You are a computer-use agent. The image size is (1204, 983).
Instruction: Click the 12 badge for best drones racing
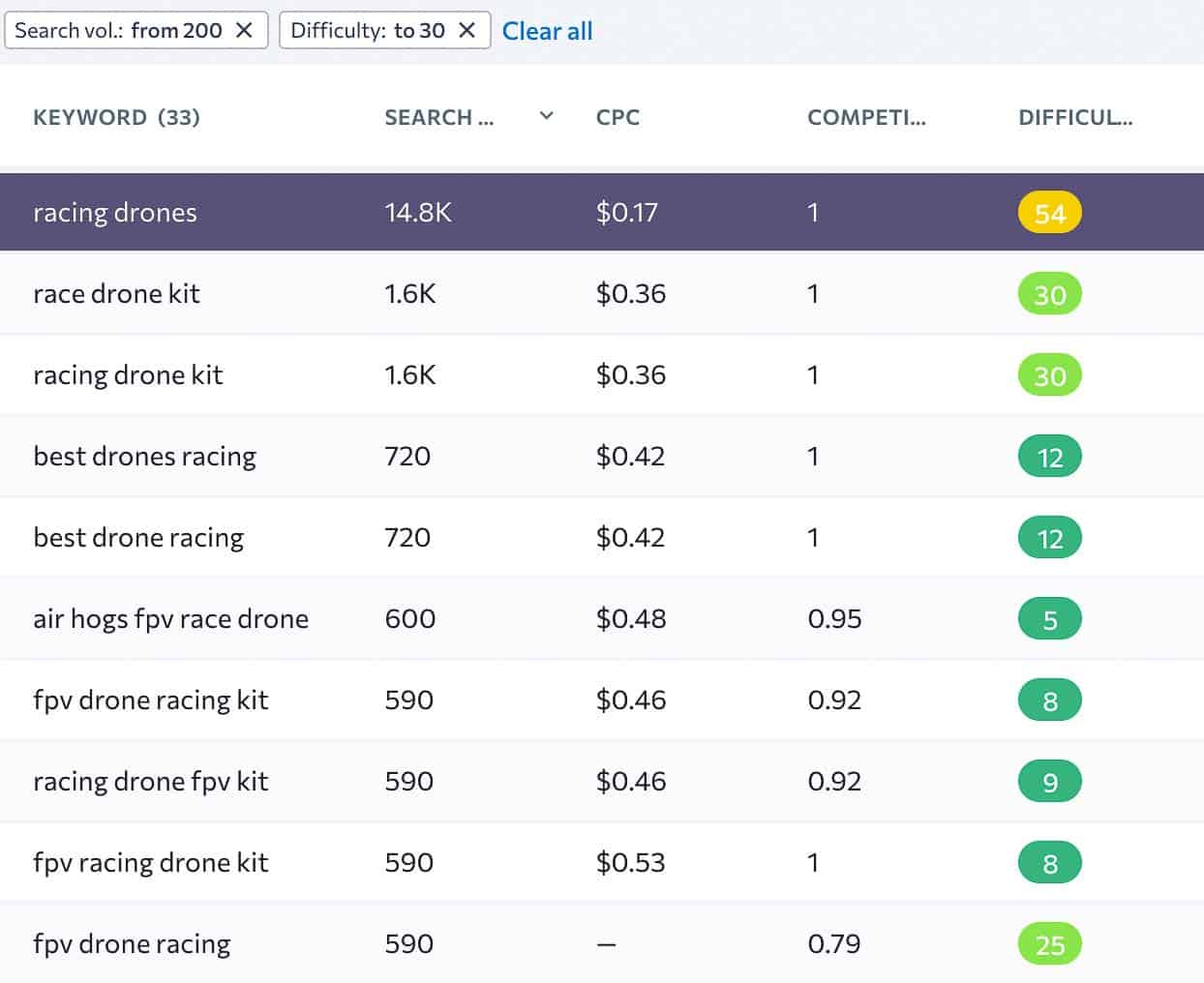pos(1049,456)
